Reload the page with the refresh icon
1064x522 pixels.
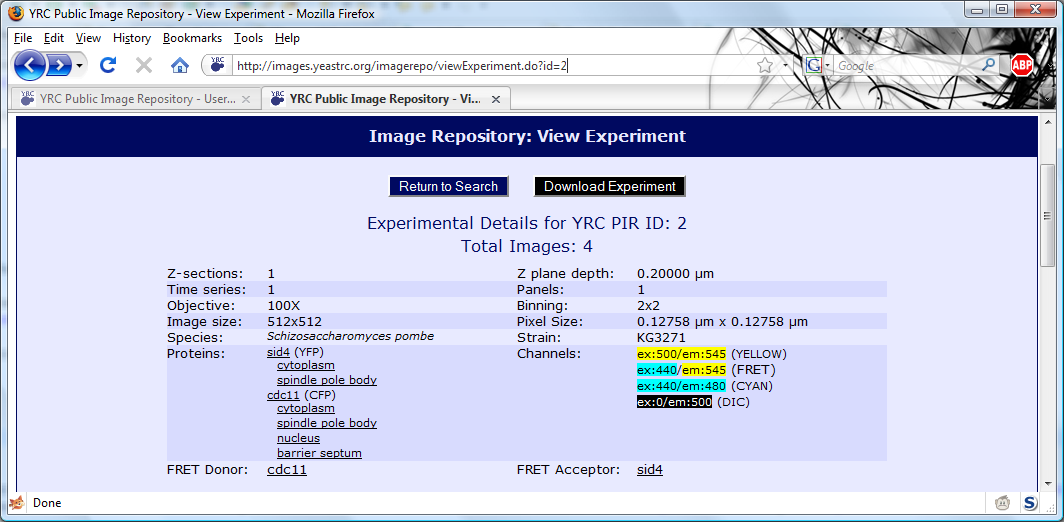[x=108, y=66]
